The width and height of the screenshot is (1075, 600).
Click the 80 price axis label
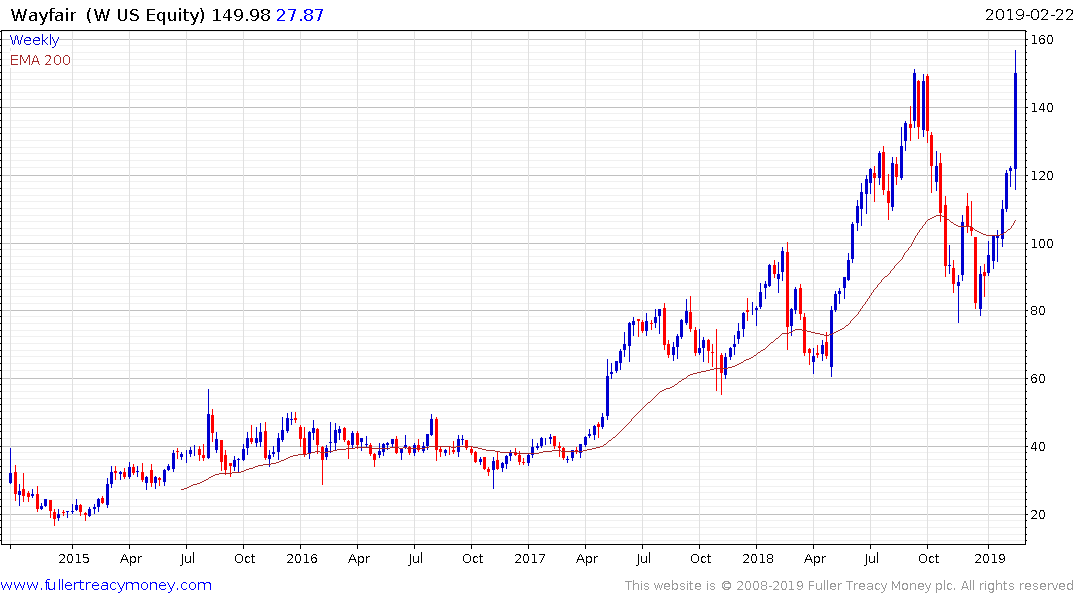[1038, 311]
